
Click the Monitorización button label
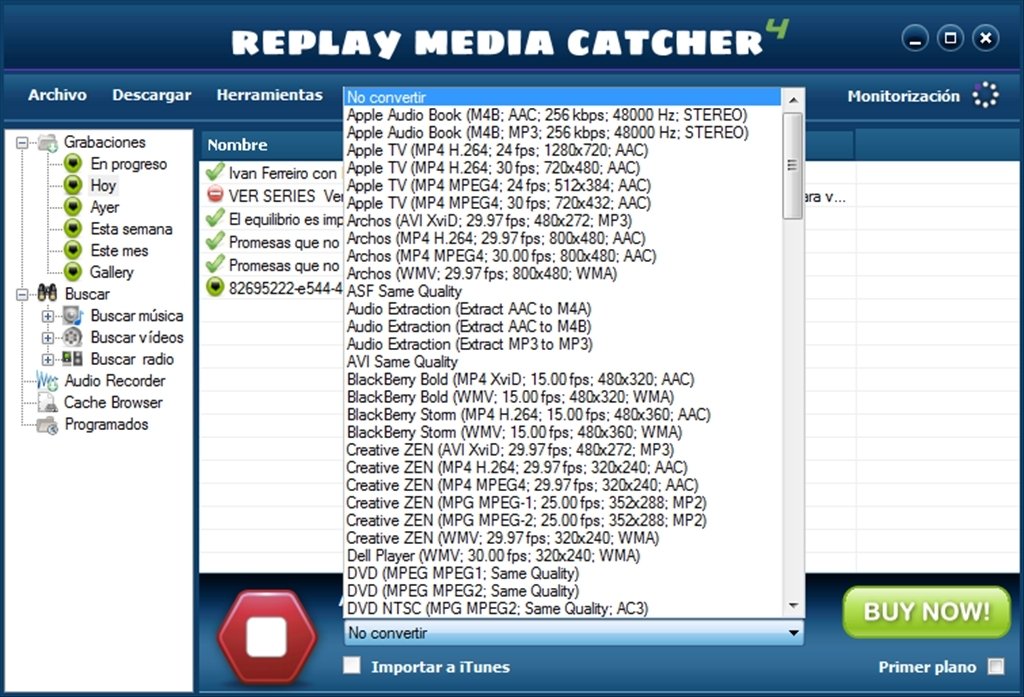point(904,96)
